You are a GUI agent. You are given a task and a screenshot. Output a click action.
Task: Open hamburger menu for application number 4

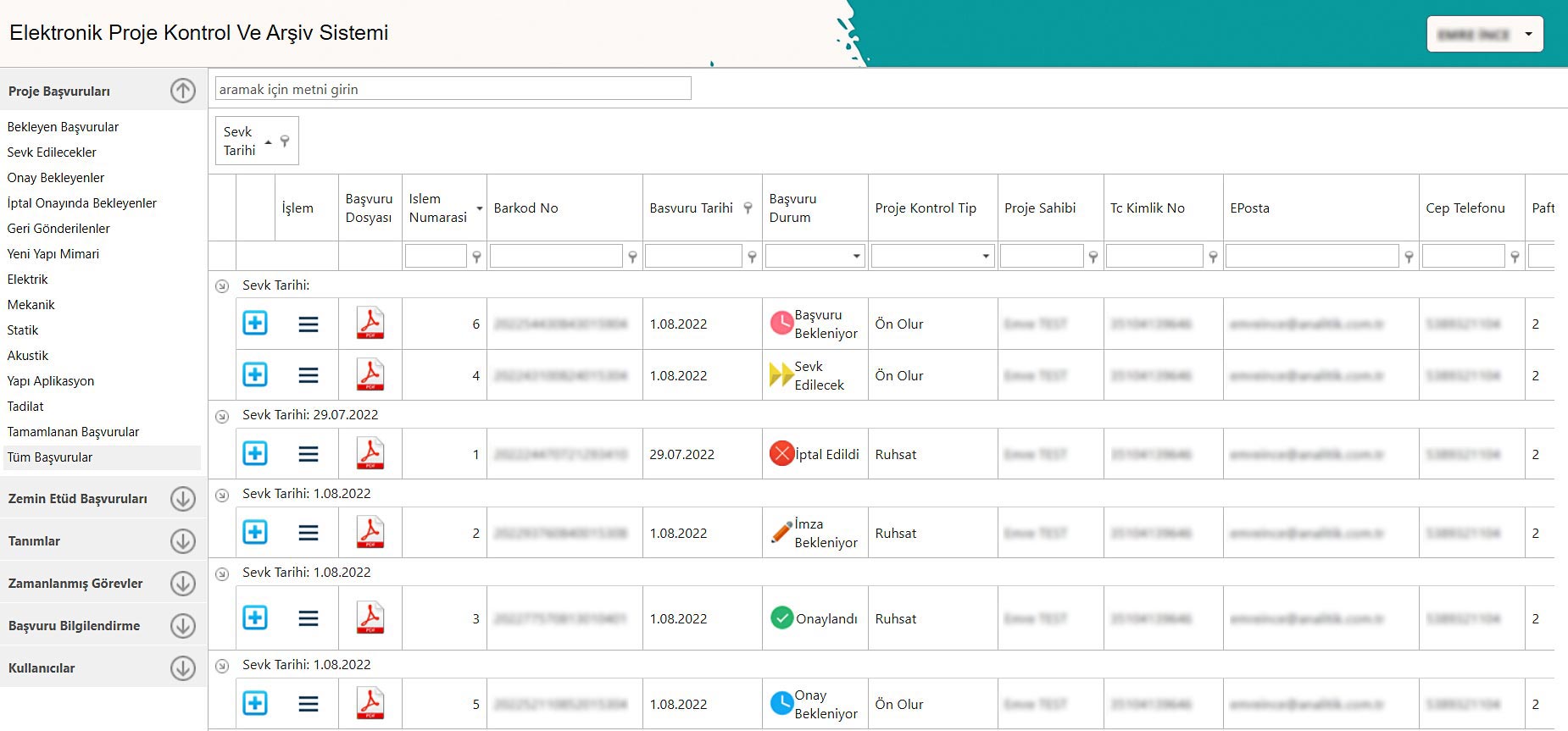(x=309, y=375)
